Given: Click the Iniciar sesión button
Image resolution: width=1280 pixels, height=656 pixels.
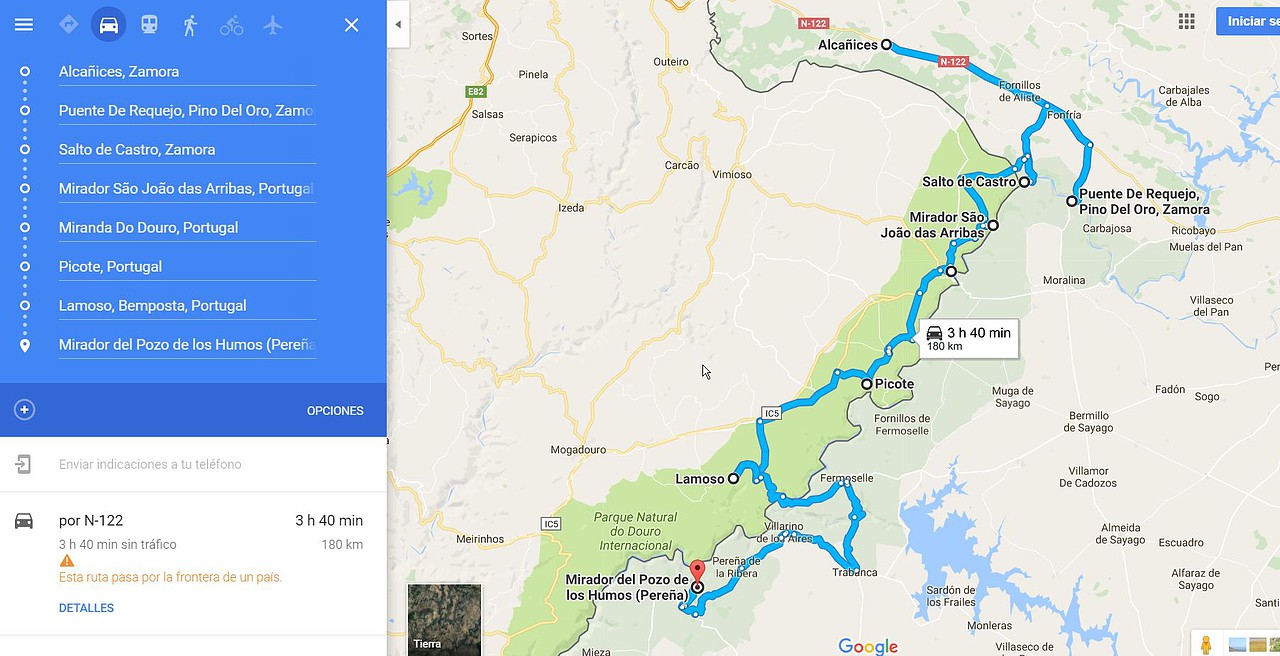Looking at the screenshot, I should (1248, 21).
